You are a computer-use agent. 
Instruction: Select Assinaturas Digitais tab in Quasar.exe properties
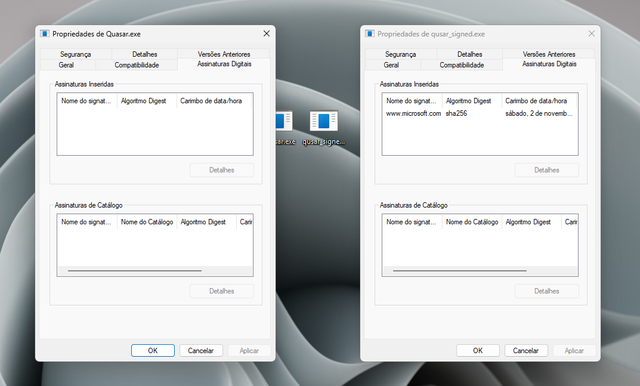click(224, 64)
